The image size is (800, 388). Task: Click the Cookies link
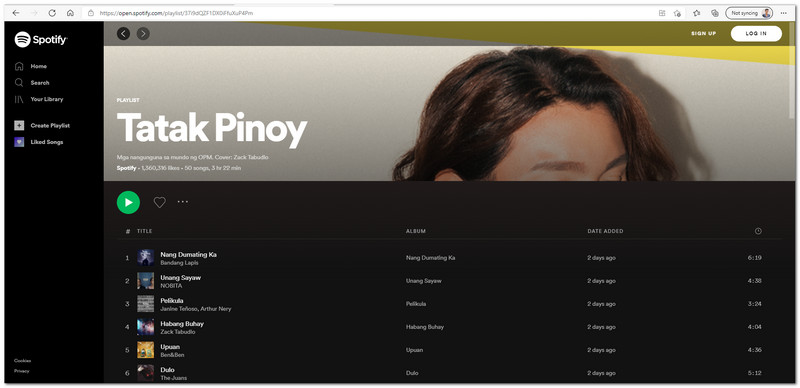coord(22,360)
